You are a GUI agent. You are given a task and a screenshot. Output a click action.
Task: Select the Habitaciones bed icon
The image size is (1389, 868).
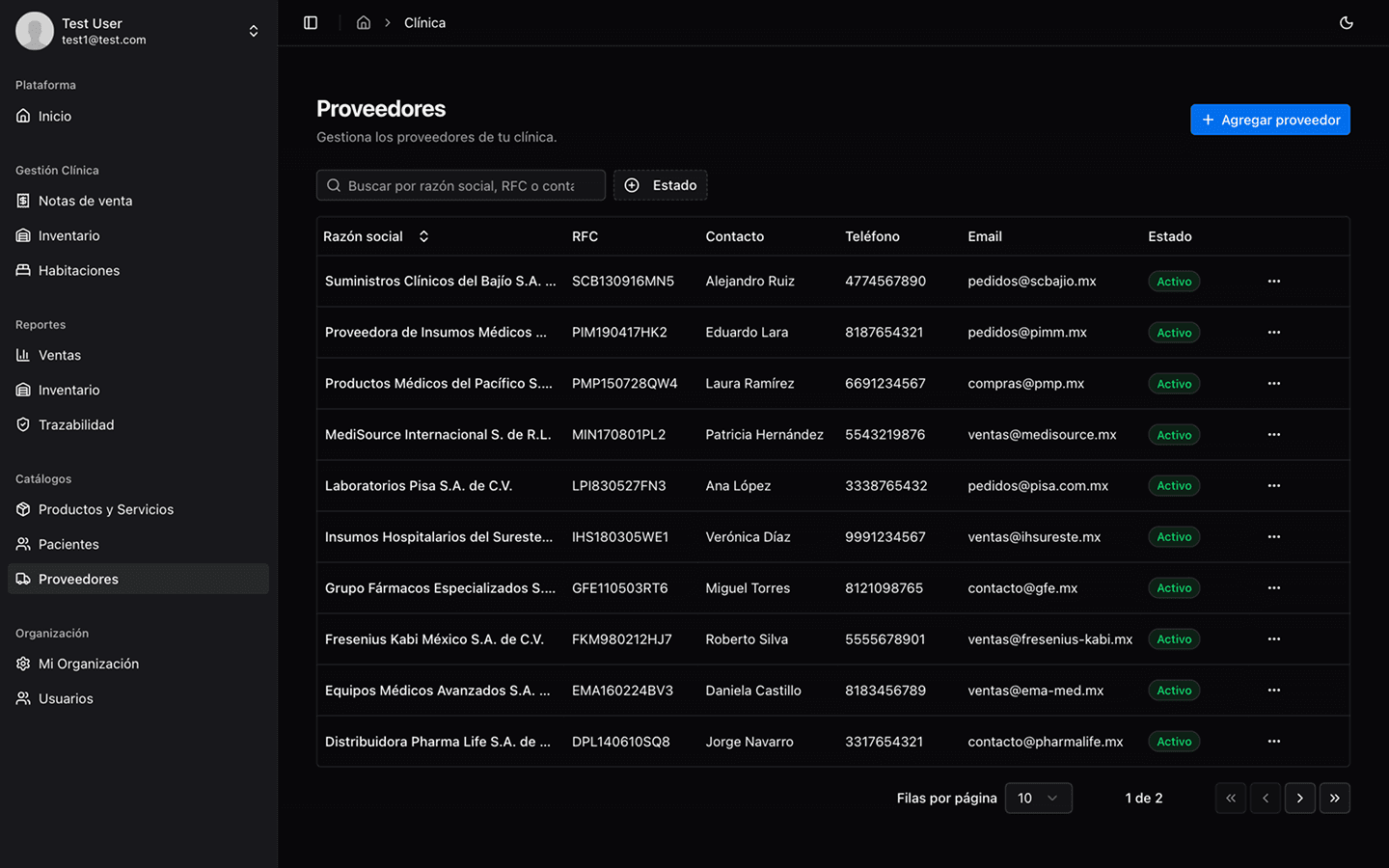(21, 270)
